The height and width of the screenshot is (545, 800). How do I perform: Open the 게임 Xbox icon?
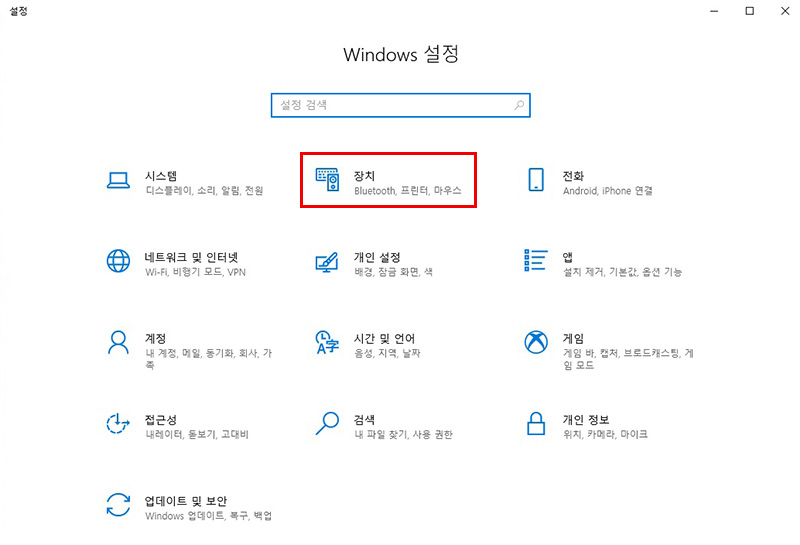pyautogui.click(x=536, y=342)
